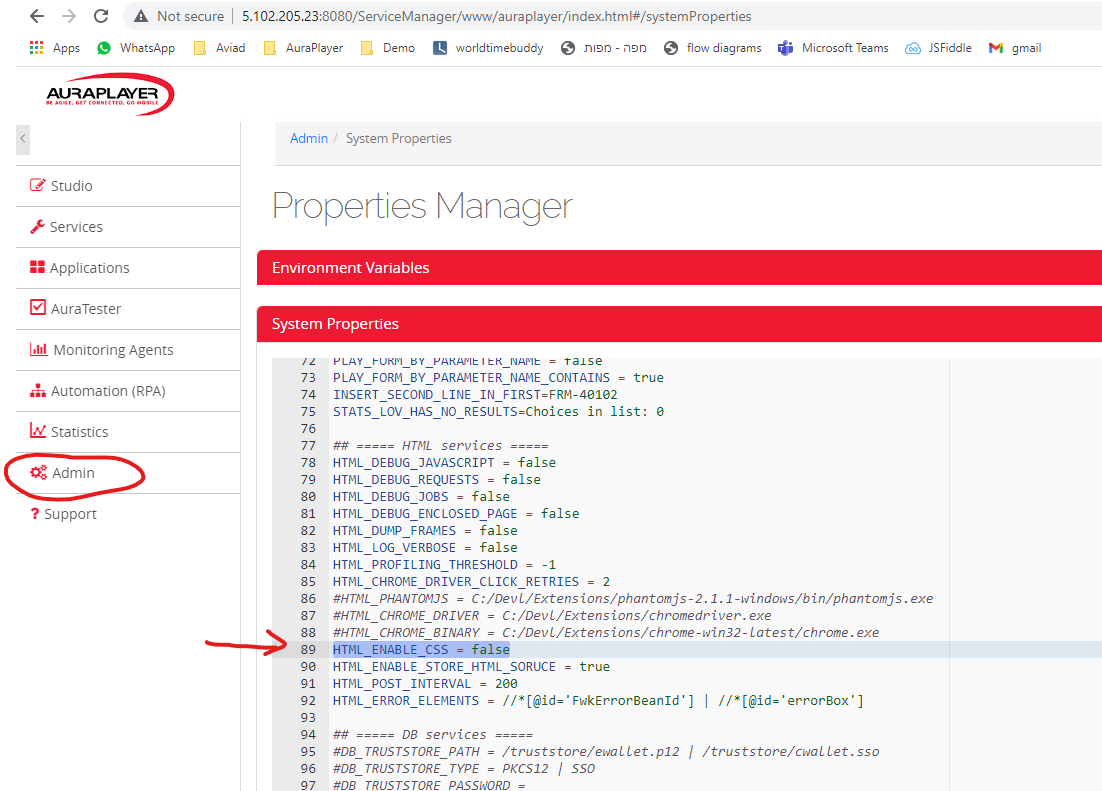Screen dimensions: 1102x791
Task: Click the HTML_PROFILING_THRESHOLD = -1 line
Action: pyautogui.click(x=444, y=565)
